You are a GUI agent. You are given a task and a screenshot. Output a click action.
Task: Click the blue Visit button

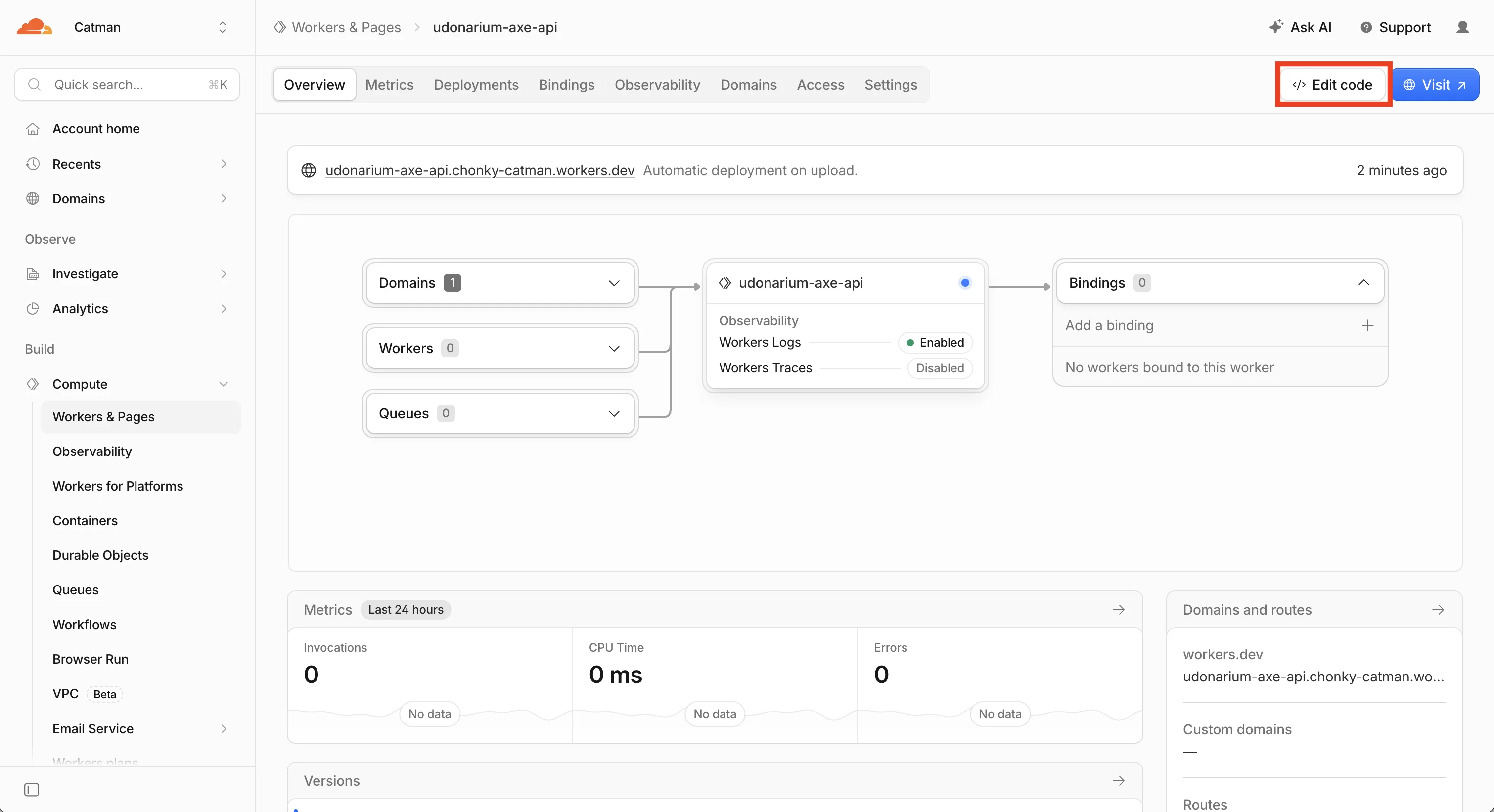(1436, 85)
